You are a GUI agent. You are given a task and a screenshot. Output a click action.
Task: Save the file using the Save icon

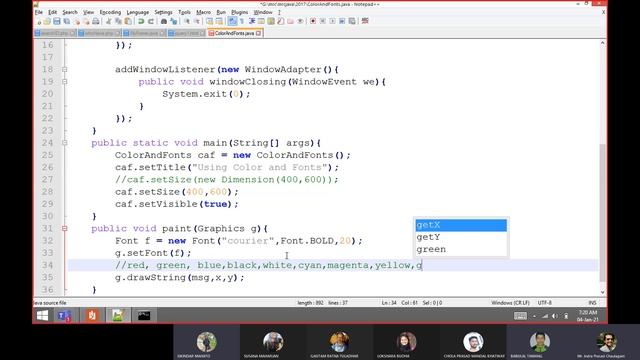pos(57,21)
